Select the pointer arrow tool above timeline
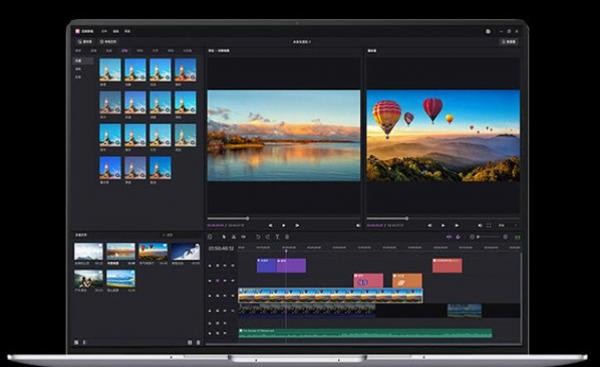 (x=224, y=237)
